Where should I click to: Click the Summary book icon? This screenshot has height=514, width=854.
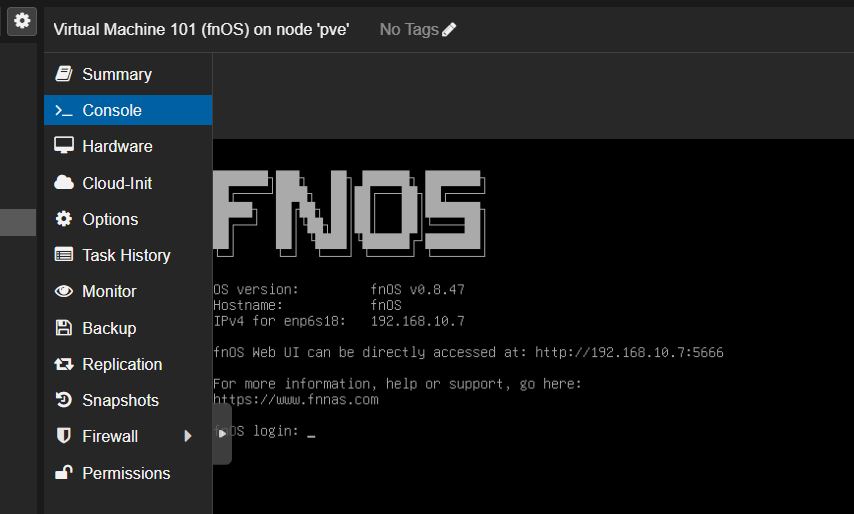click(64, 74)
